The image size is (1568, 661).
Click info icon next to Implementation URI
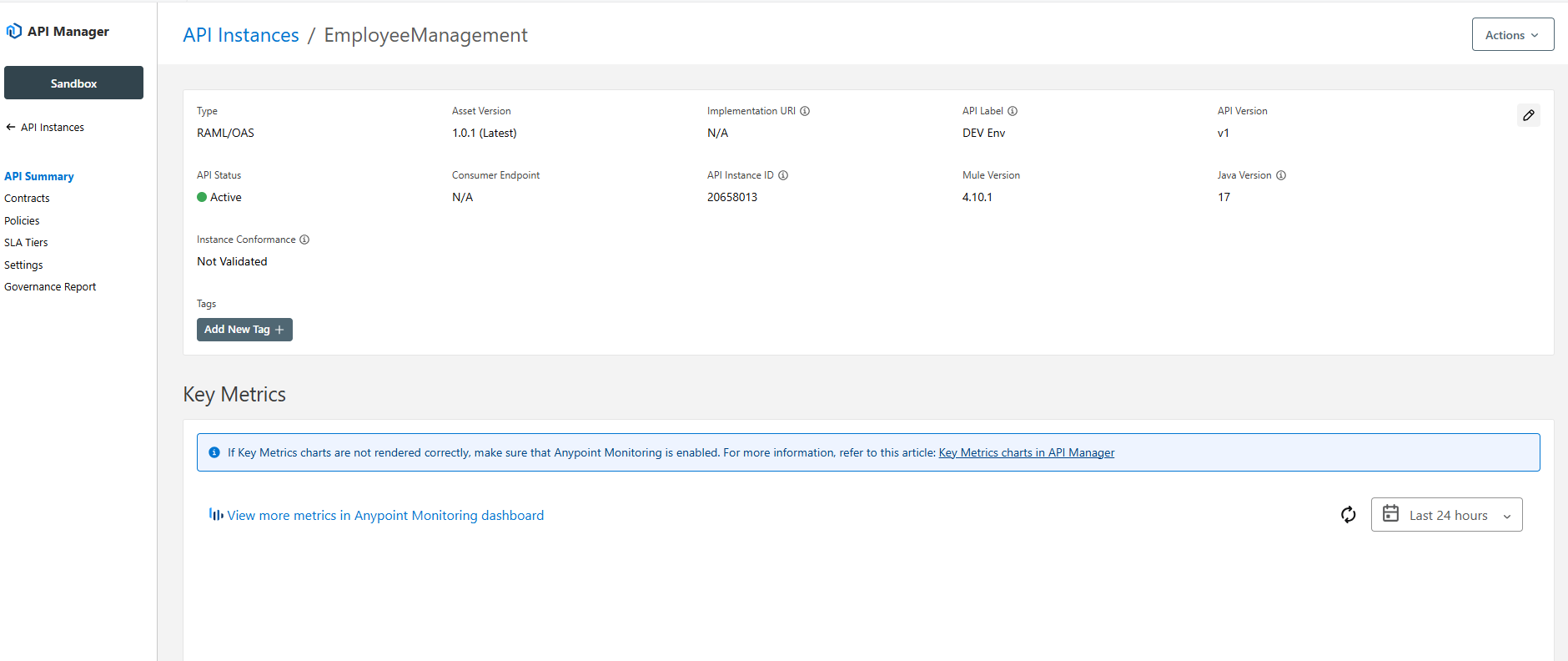[x=805, y=111]
